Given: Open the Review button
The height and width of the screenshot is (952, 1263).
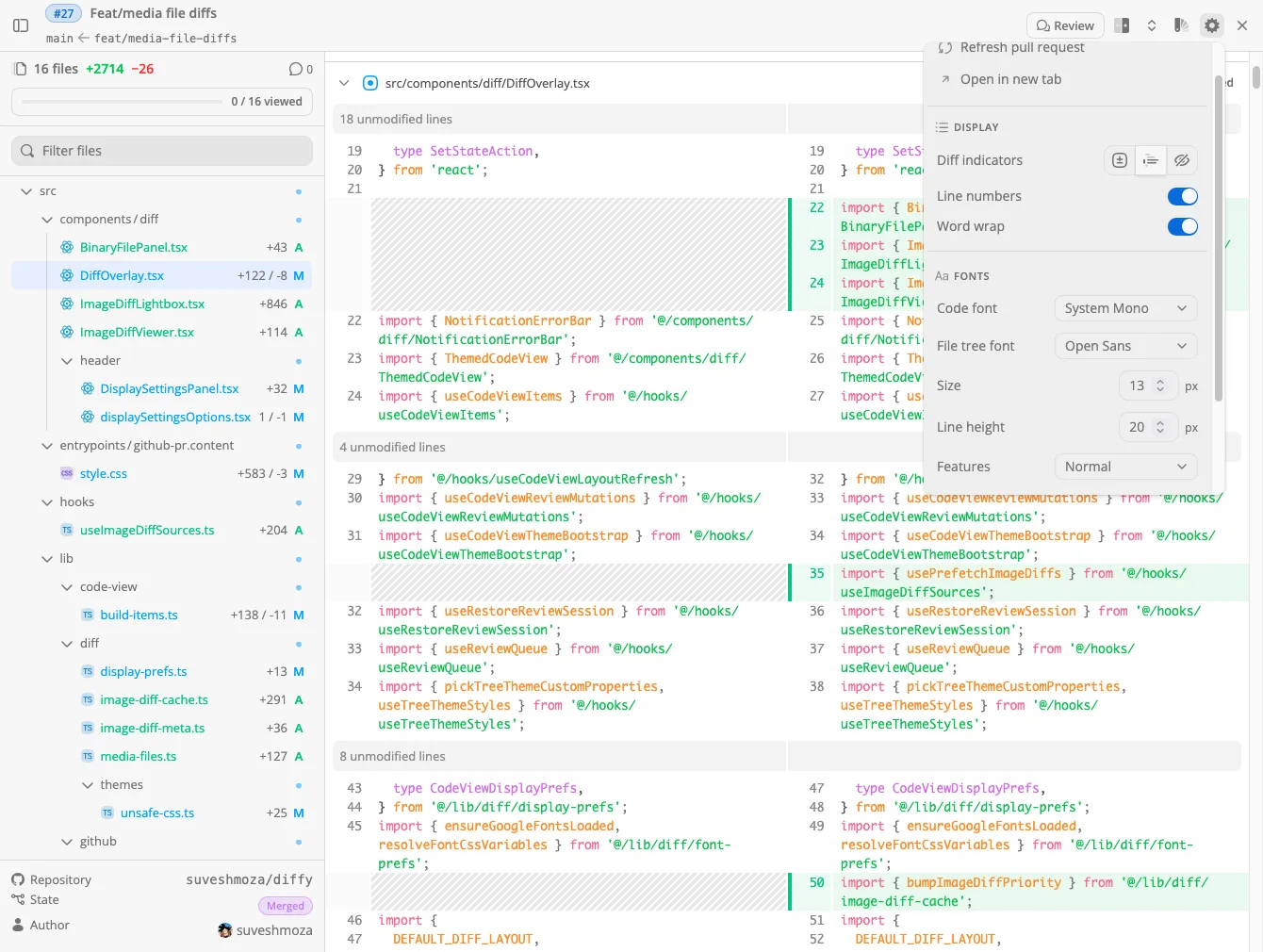Looking at the screenshot, I should point(1065,25).
